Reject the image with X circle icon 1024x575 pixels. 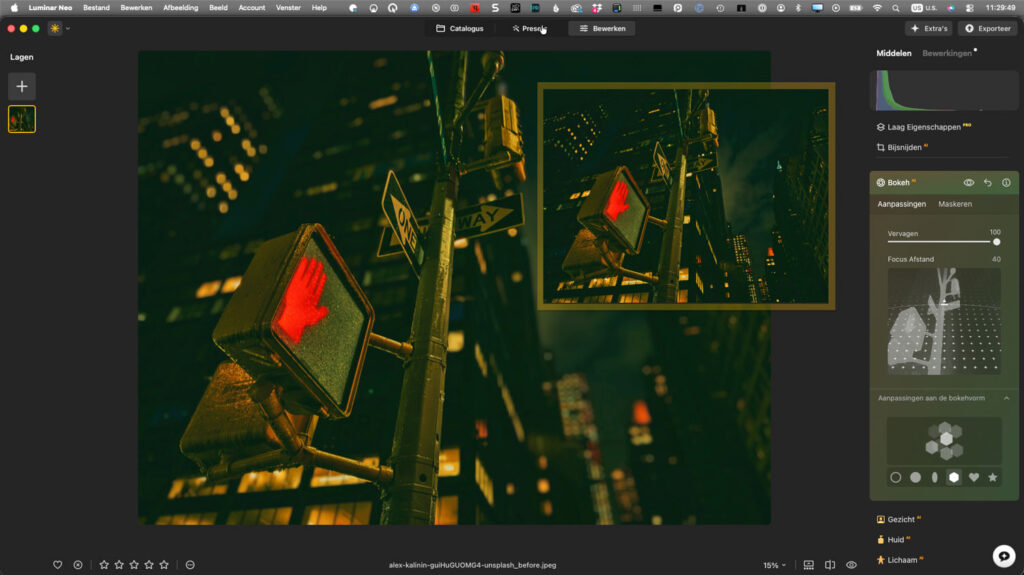point(78,565)
